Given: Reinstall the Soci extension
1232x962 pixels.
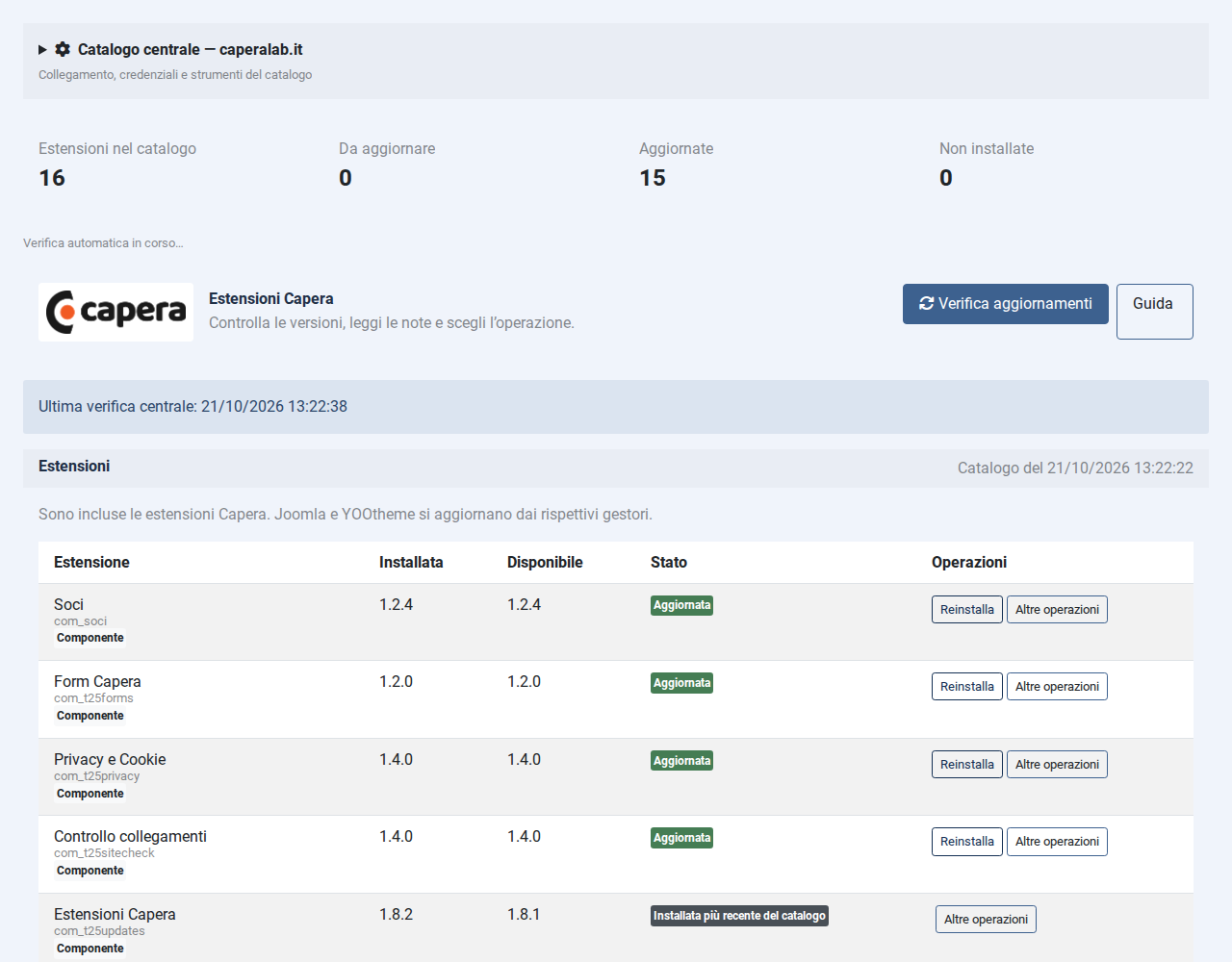Looking at the screenshot, I should point(967,610).
